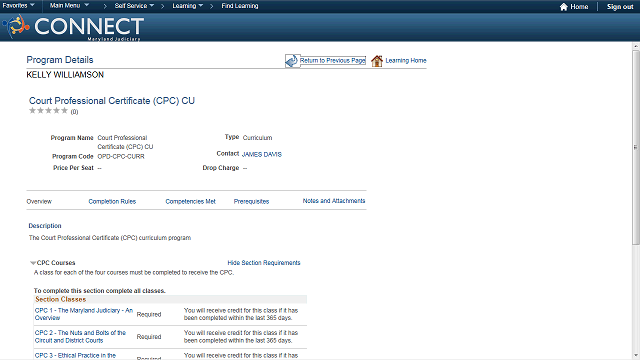
Task: Click the Learning Home house icon
Action: coord(377,61)
